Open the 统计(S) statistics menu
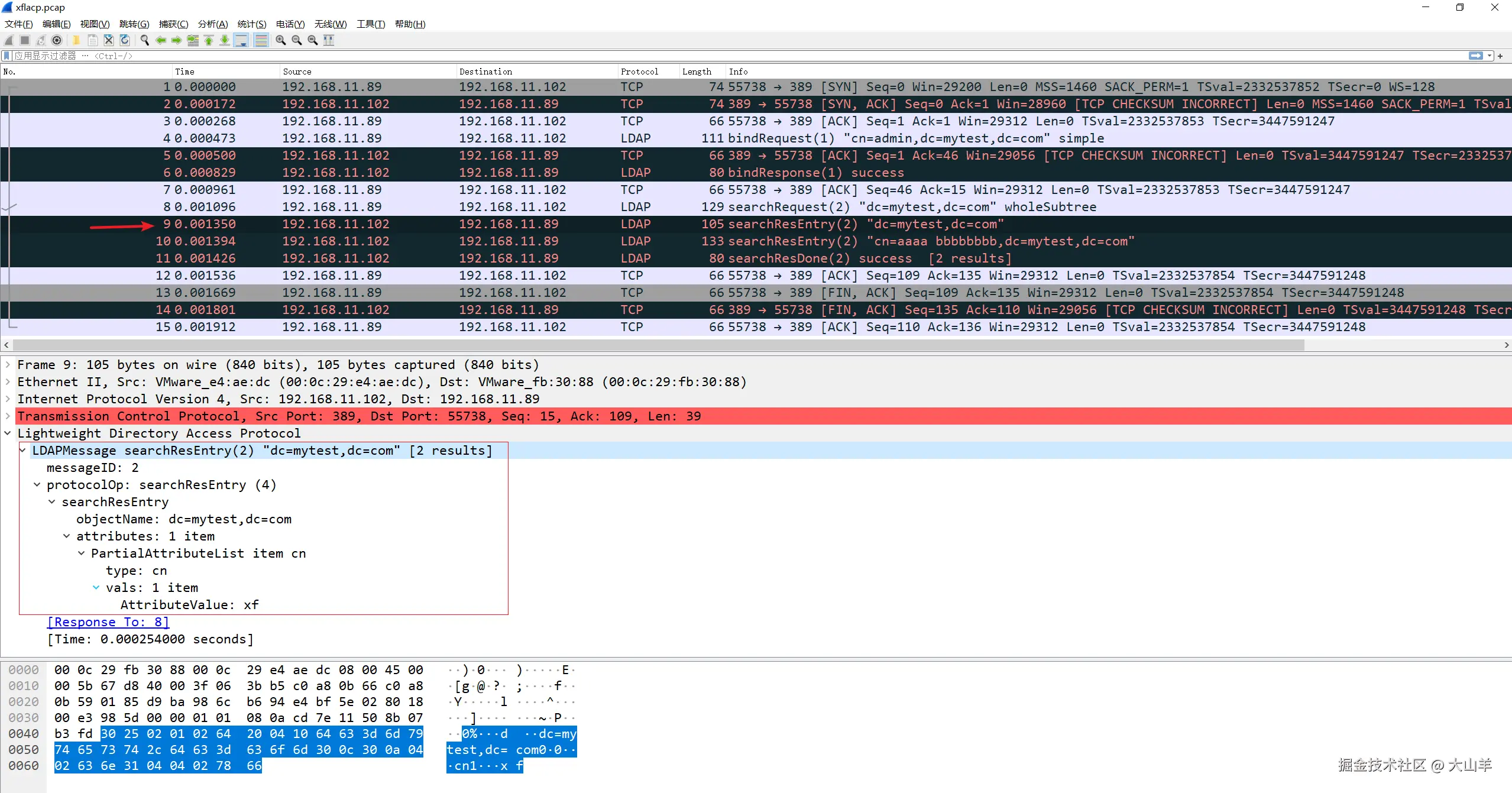This screenshot has width=1512, height=793. click(x=251, y=24)
